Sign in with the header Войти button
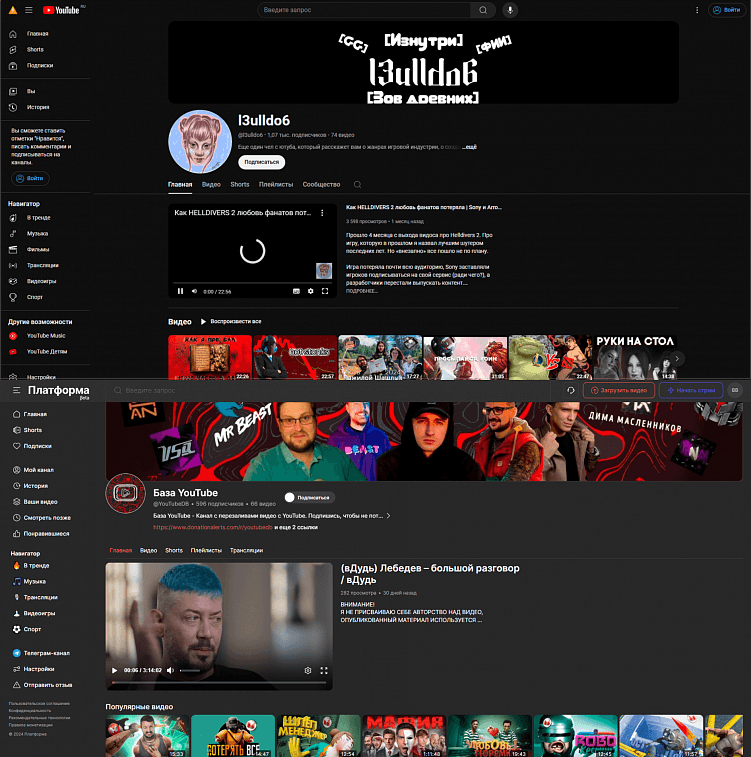This screenshot has width=751, height=757. pyautogui.click(x=727, y=10)
